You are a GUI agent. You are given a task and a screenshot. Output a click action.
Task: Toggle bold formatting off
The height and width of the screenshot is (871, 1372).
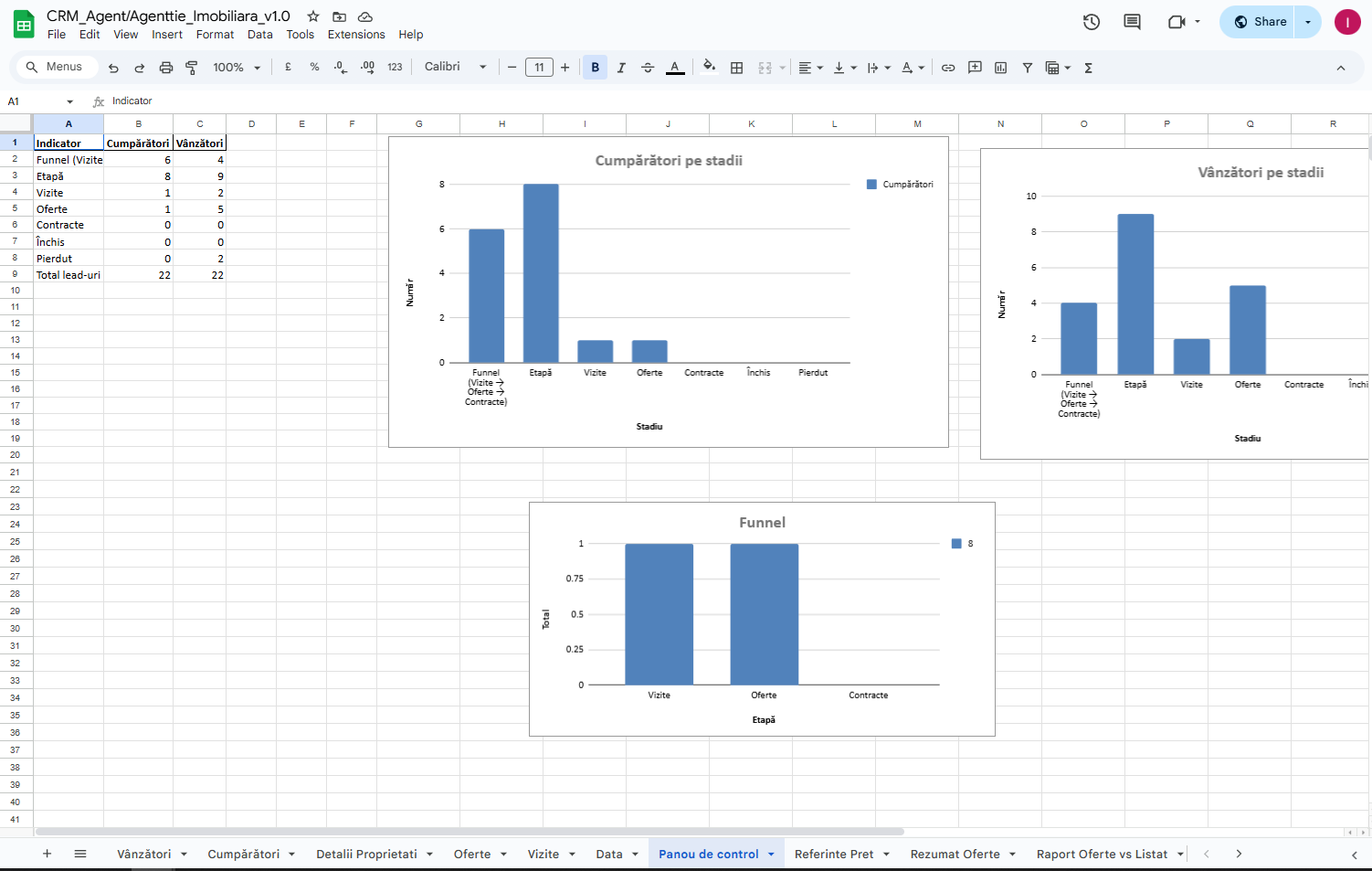pos(595,67)
